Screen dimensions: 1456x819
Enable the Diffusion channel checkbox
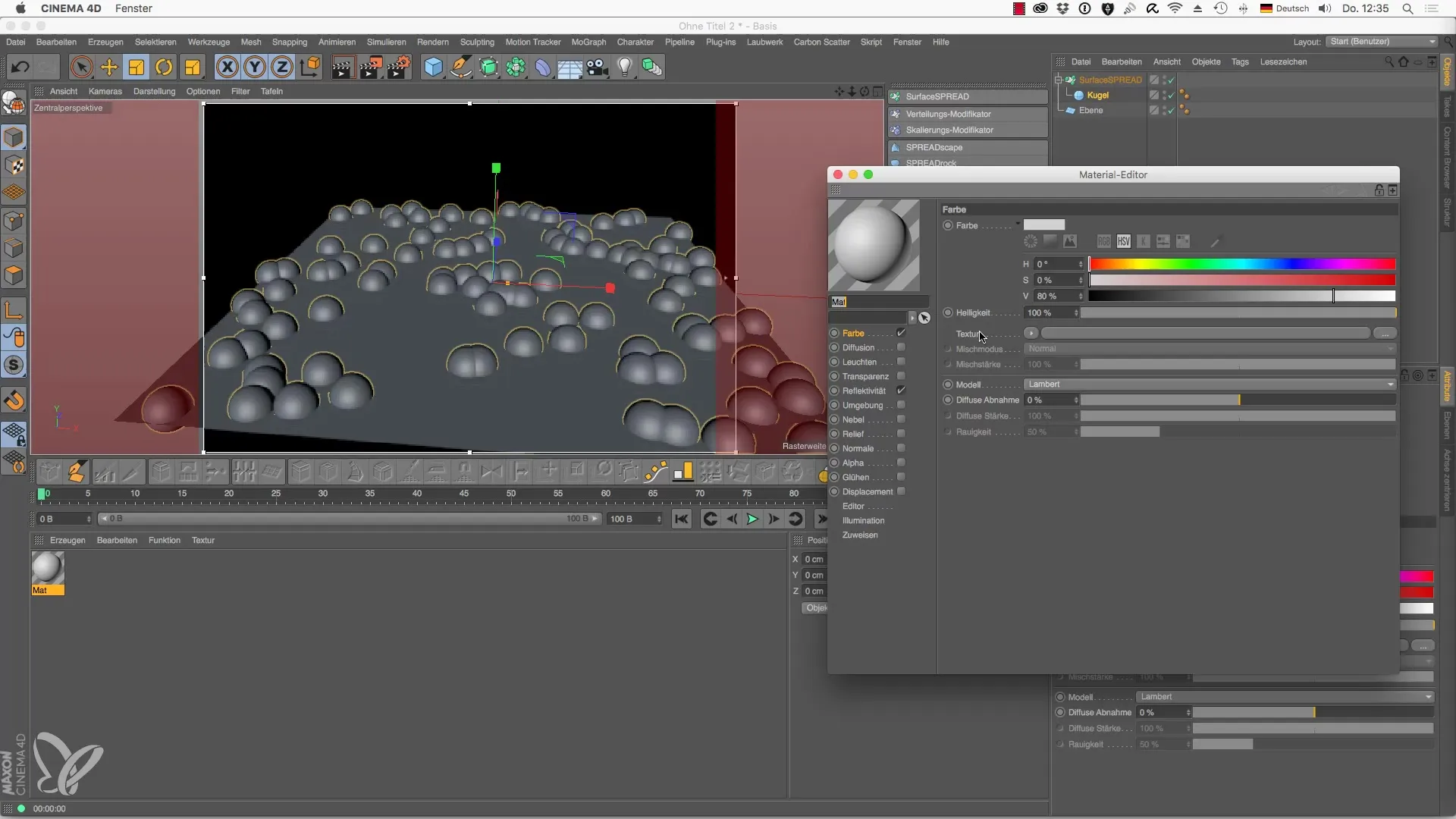(901, 347)
